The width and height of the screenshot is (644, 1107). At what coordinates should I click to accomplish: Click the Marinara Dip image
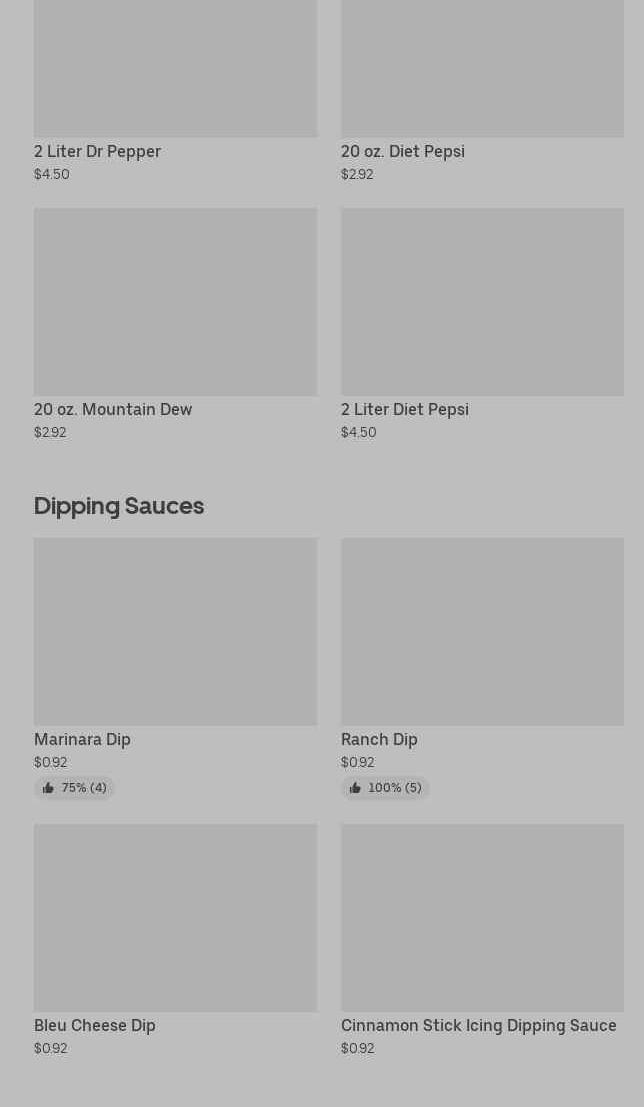point(175,631)
